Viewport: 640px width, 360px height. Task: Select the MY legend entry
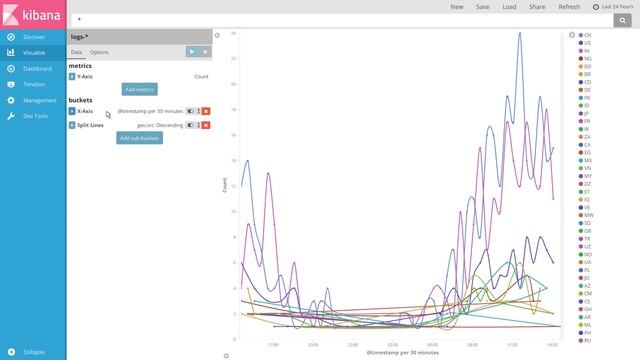tap(586, 176)
